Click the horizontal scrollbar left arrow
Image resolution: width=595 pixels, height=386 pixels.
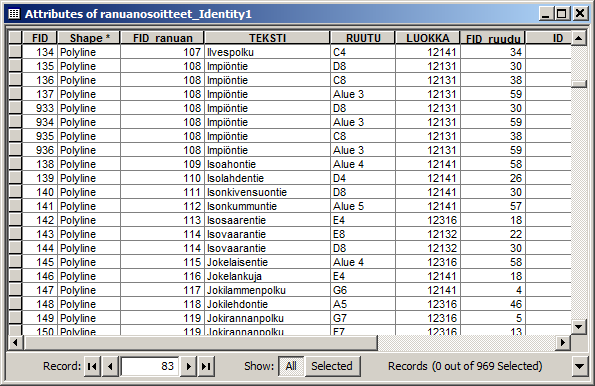coord(16,343)
